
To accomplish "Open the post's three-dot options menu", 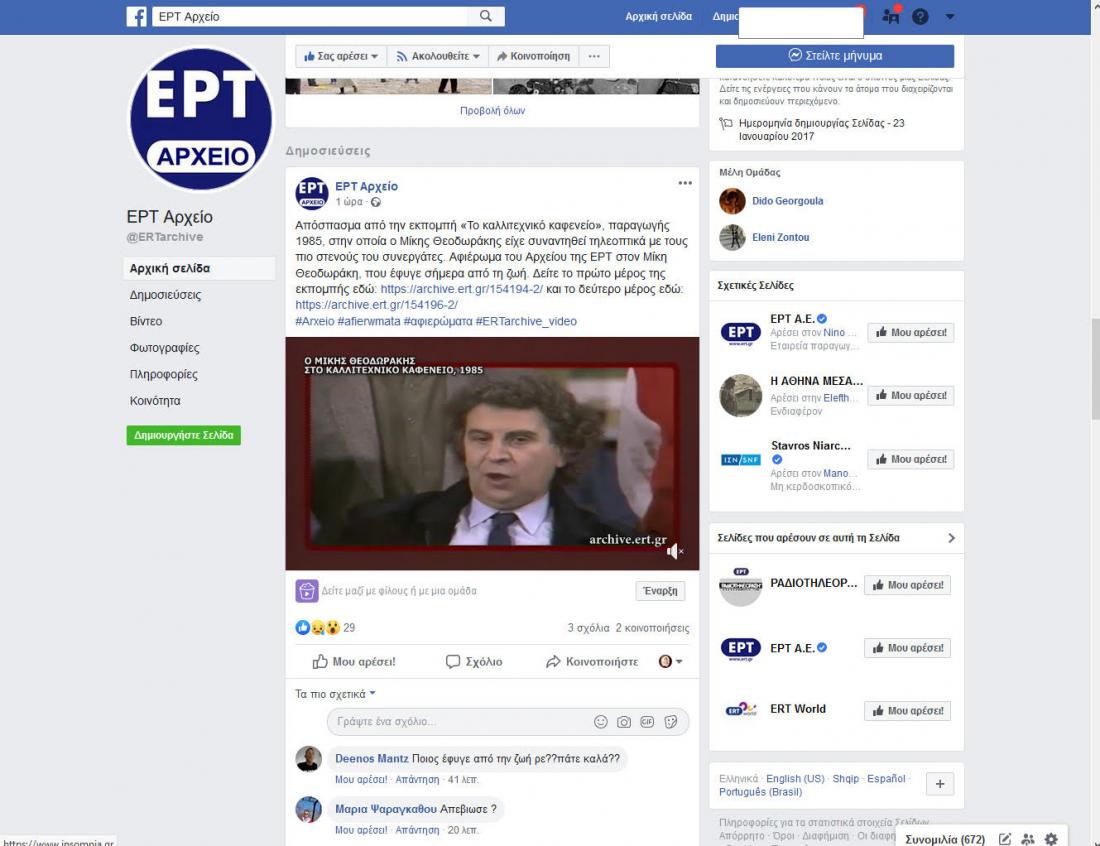I will click(685, 183).
